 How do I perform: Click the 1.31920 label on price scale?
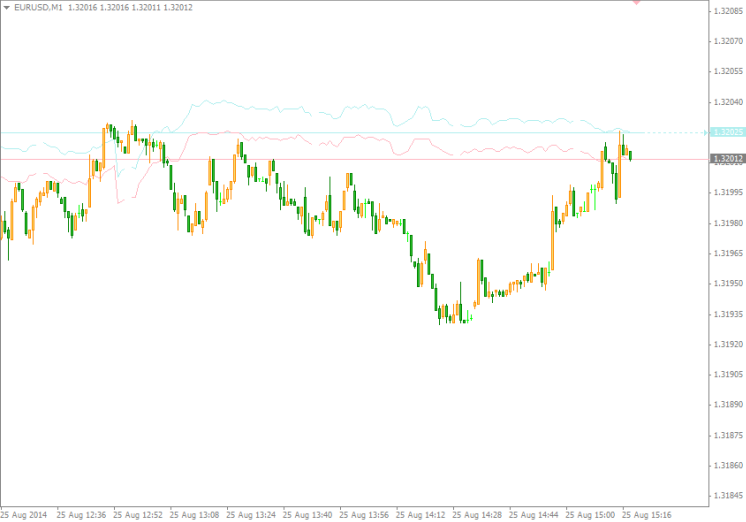click(726, 344)
